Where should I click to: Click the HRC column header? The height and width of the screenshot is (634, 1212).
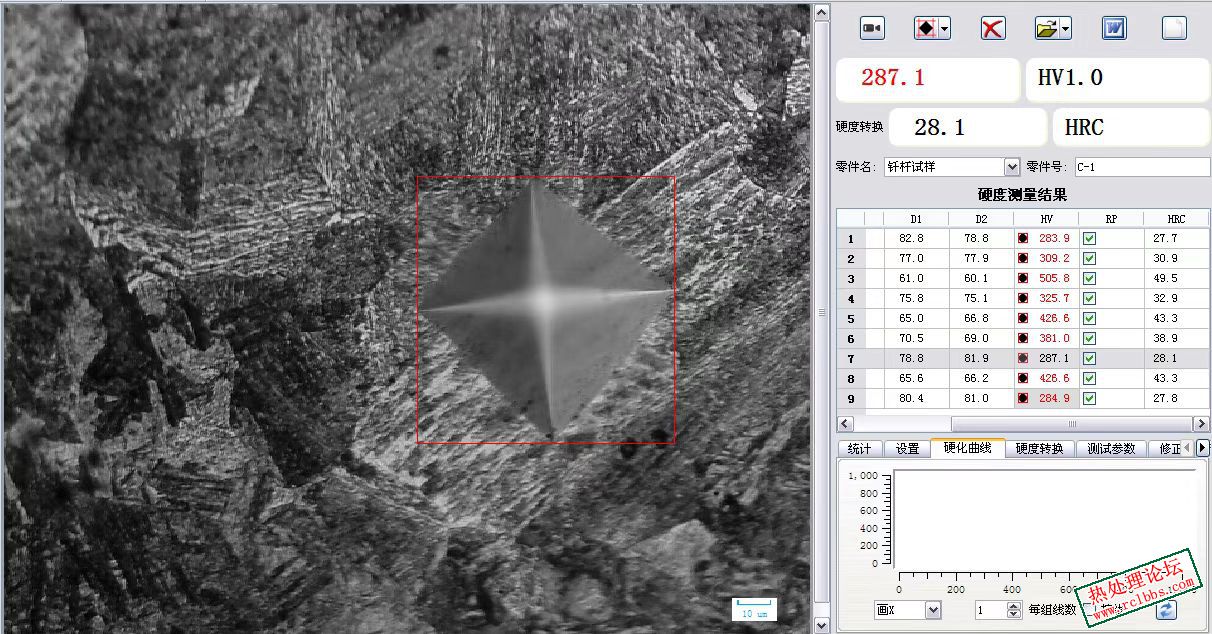1176,218
